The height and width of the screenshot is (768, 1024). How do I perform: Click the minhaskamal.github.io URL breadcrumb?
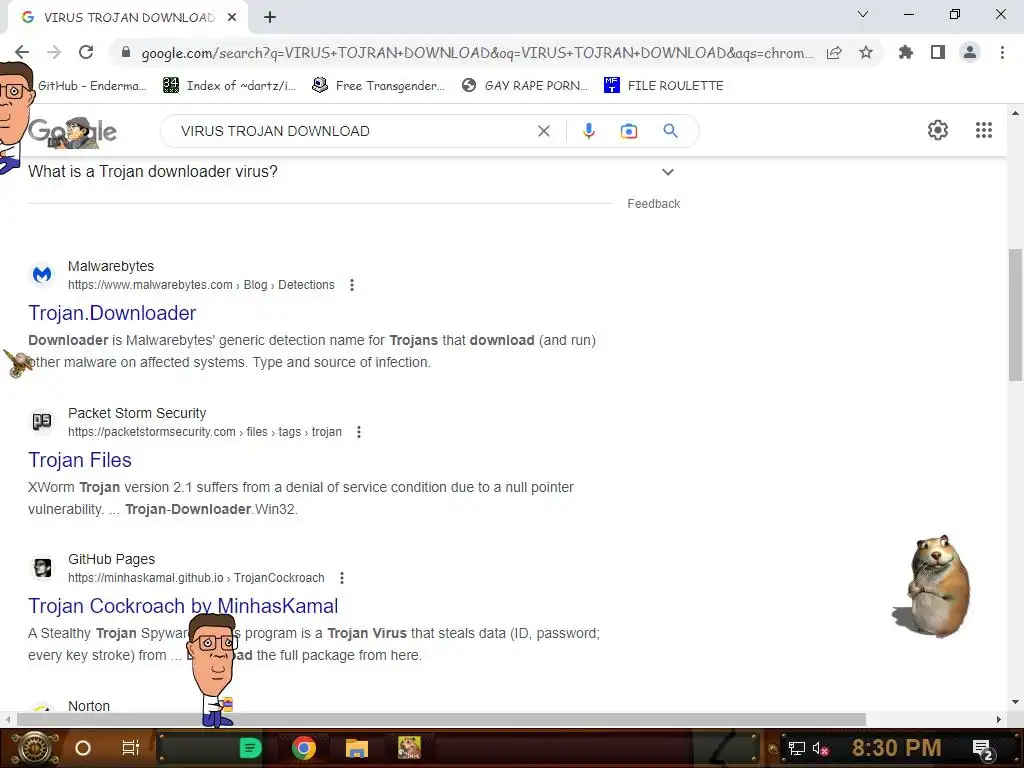(196, 578)
